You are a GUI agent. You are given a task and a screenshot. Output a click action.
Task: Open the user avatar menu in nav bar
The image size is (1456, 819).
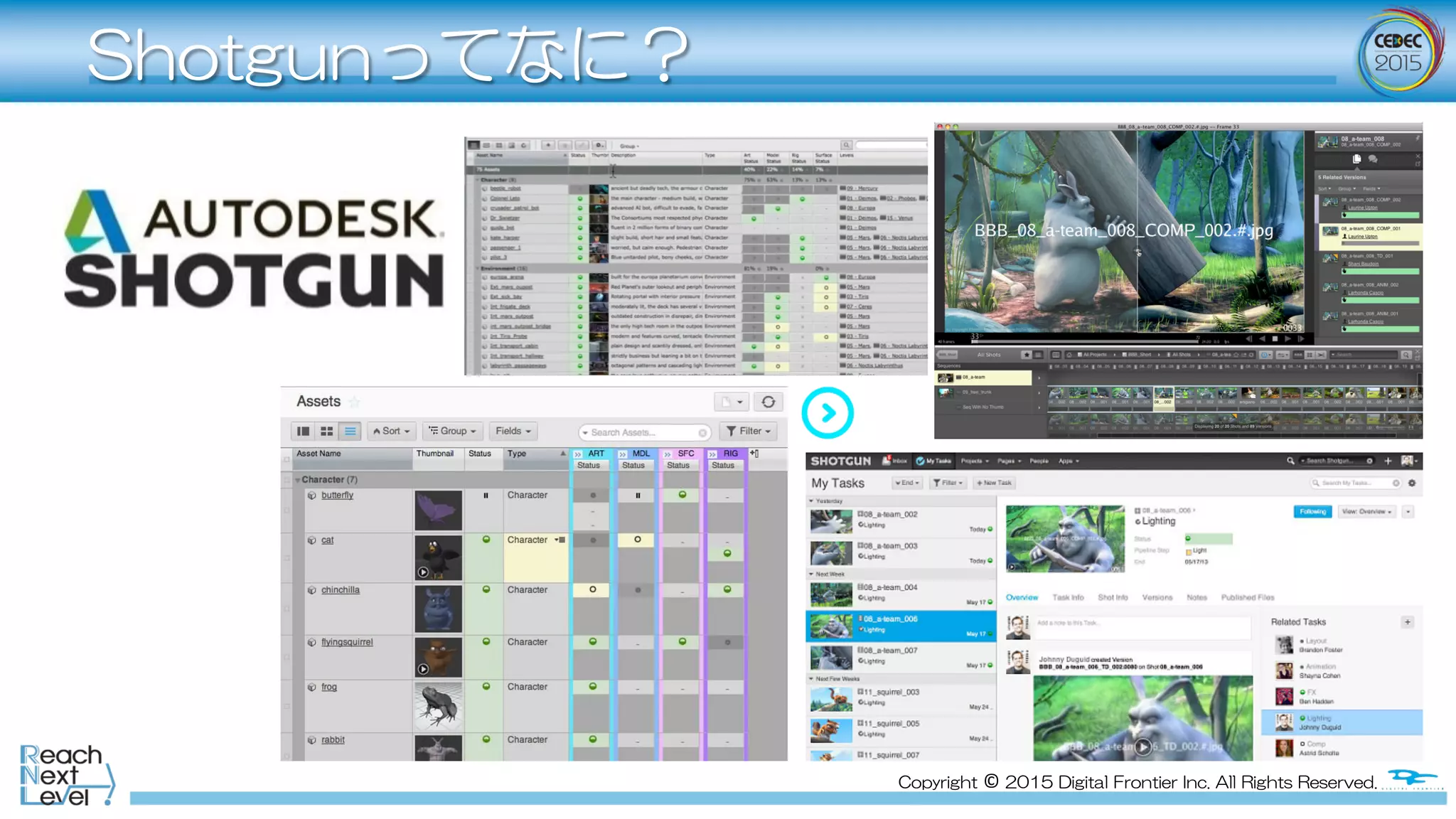(x=1408, y=461)
